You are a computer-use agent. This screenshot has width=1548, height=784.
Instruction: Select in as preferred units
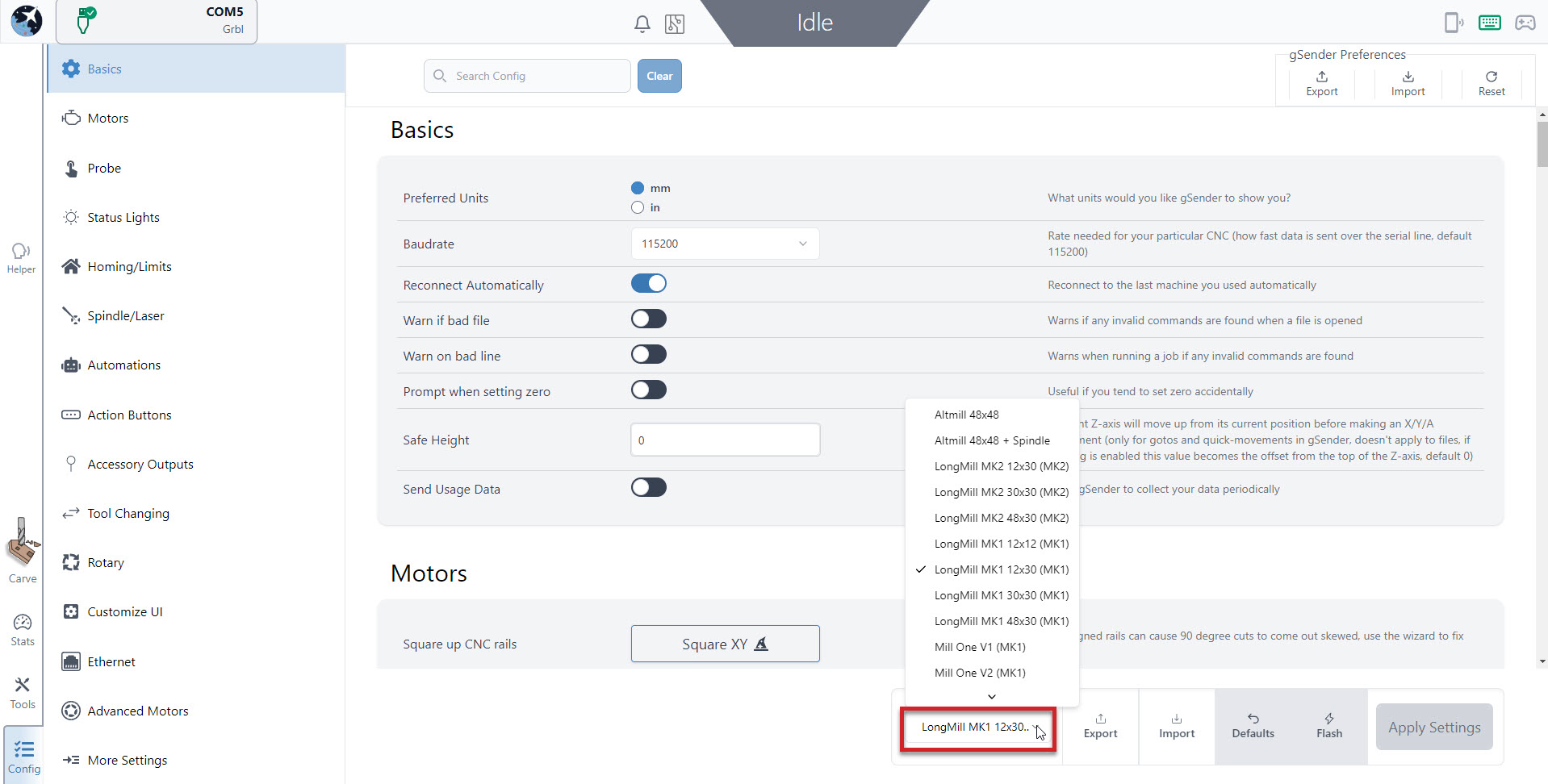[x=638, y=207]
